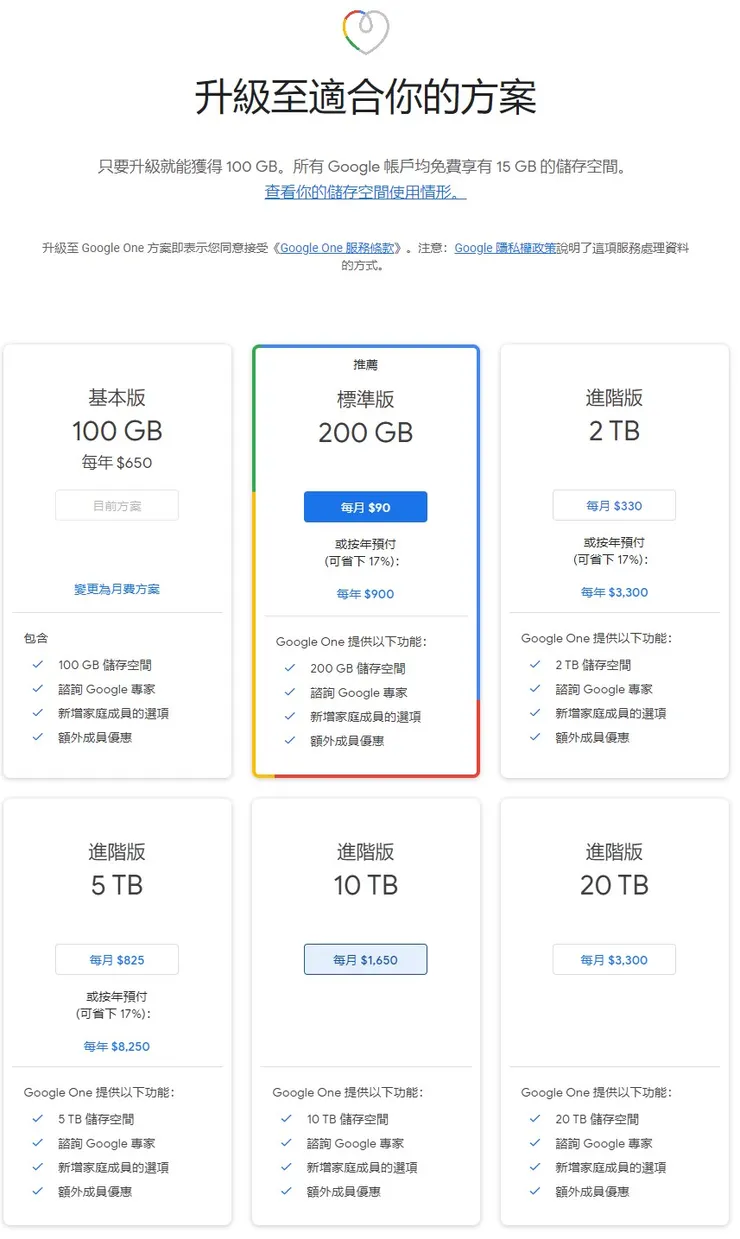The height and width of the screenshot is (1239, 740).
Task: Click the checkmark beside 10 TB 儲存空間
Action: tap(287, 1119)
